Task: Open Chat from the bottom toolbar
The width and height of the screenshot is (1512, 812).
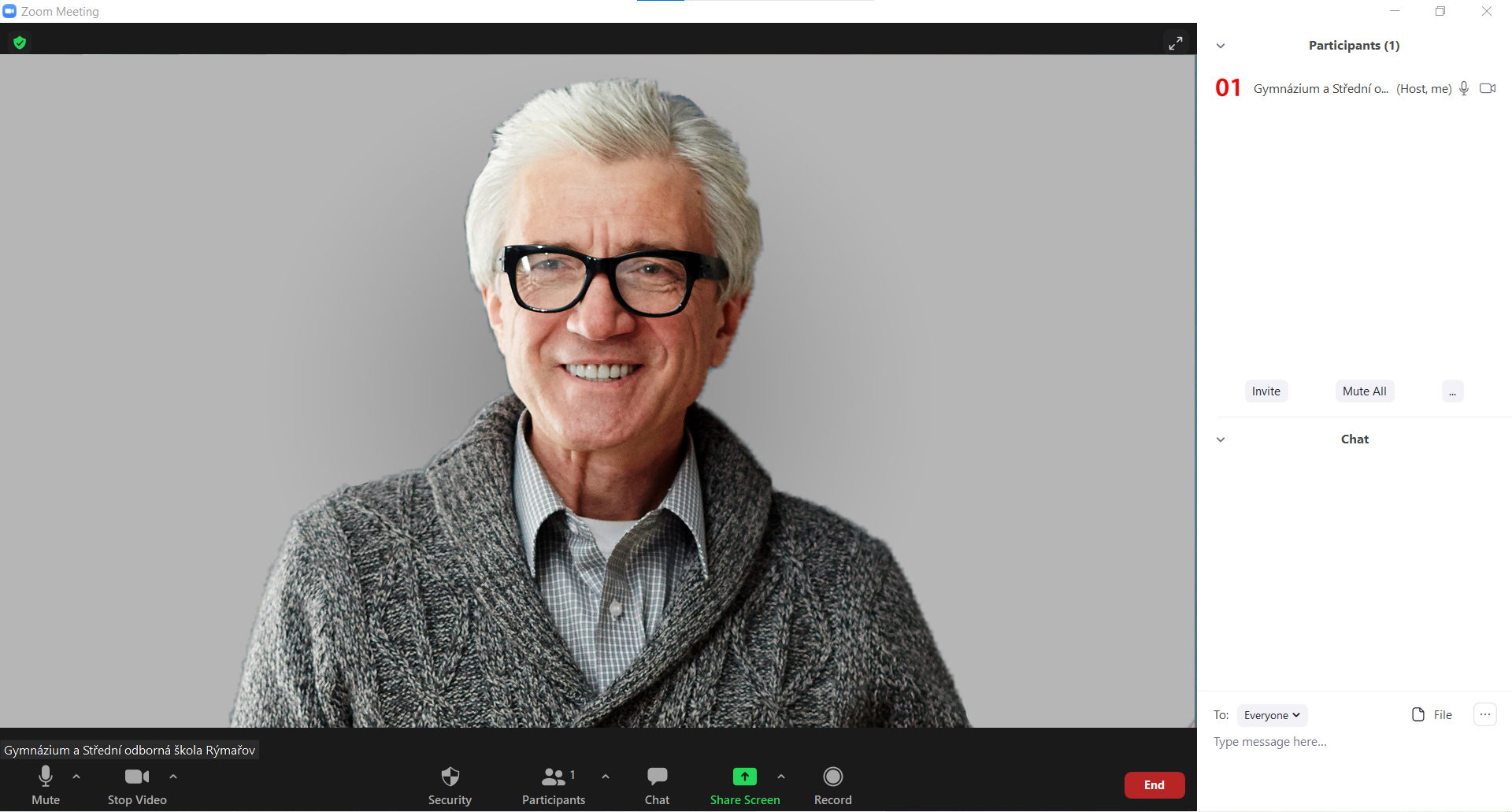Action: 658,785
